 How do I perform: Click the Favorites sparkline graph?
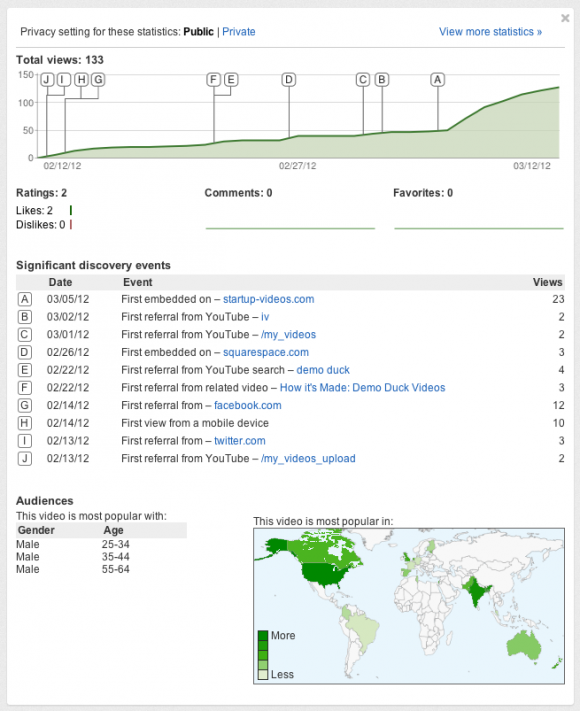479,228
